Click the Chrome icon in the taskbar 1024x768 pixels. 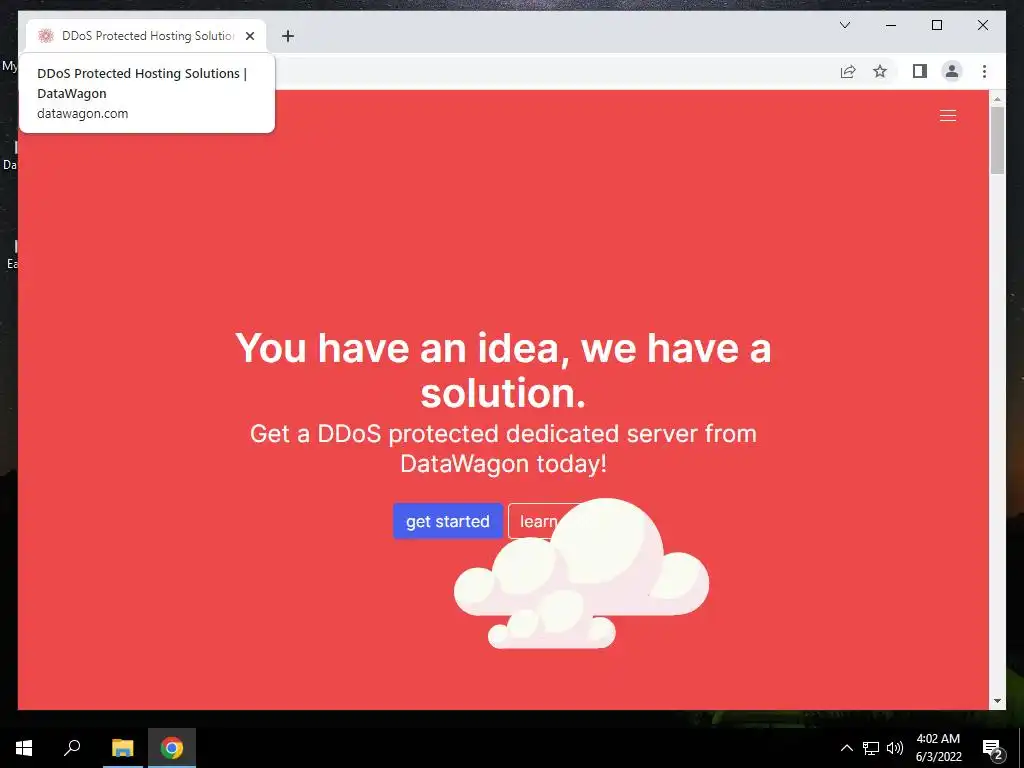[x=172, y=748]
